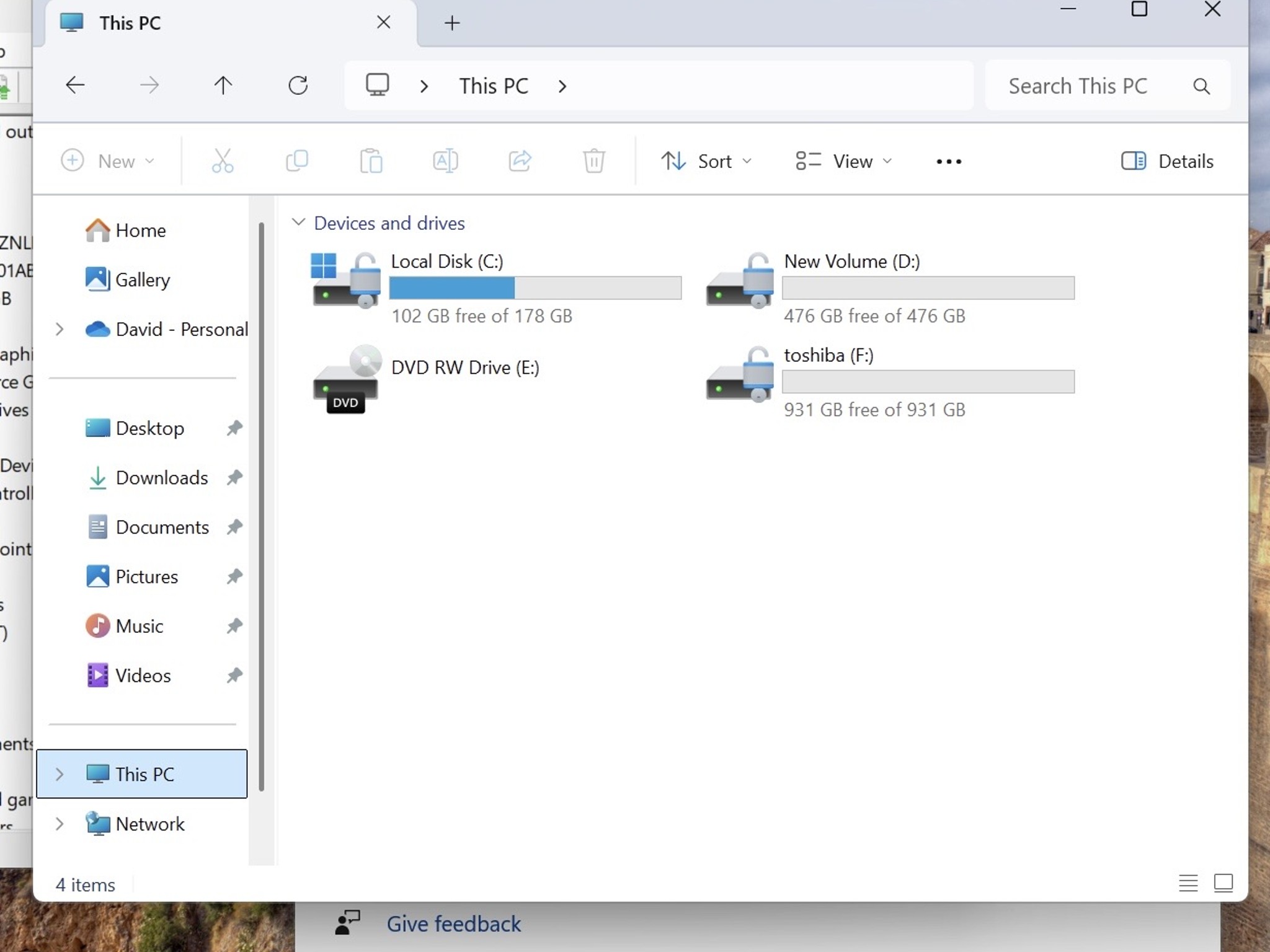Go up one folder level
1270x952 pixels.
(x=223, y=86)
